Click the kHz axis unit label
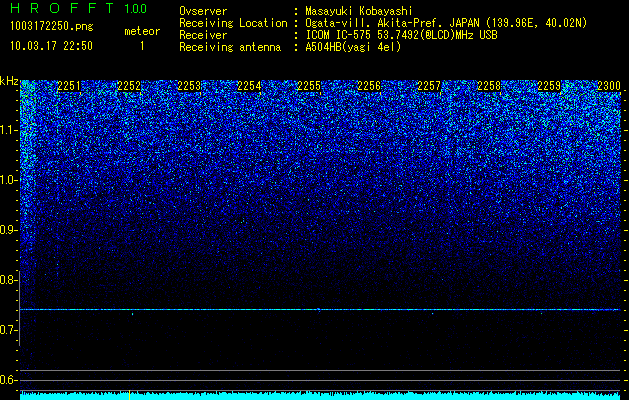This screenshot has width=629, height=400. tap(9, 81)
